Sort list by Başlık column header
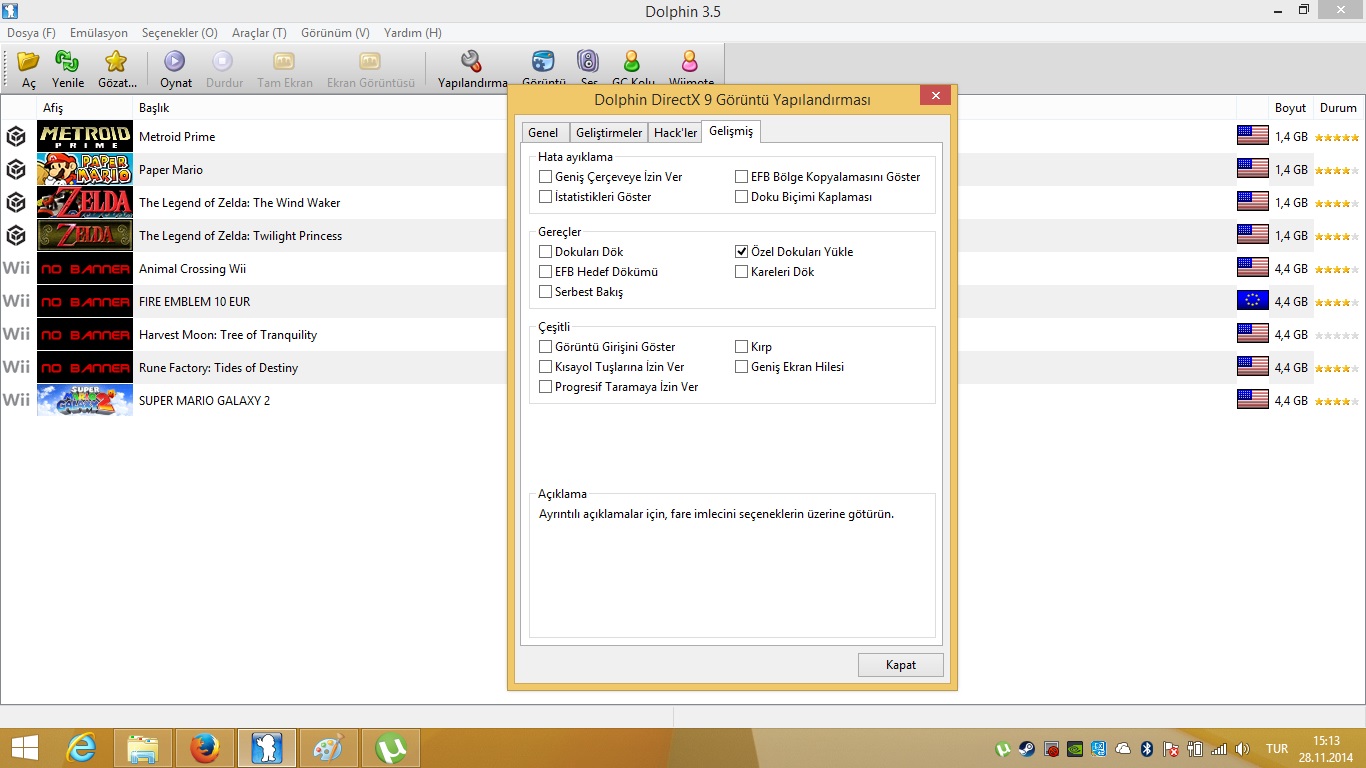The height and width of the screenshot is (768, 1366). tap(154, 108)
